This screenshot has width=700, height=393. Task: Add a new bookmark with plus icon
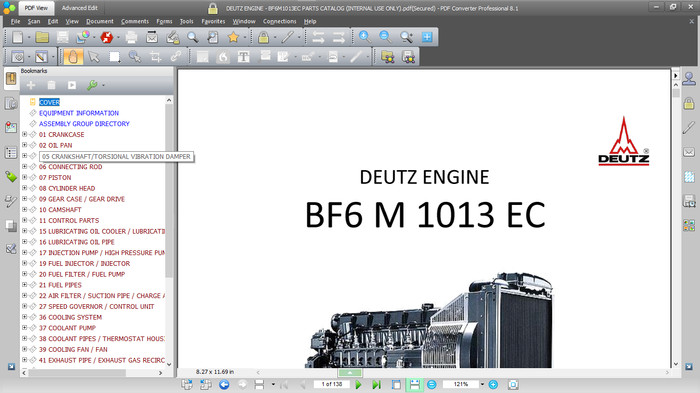click(x=31, y=85)
